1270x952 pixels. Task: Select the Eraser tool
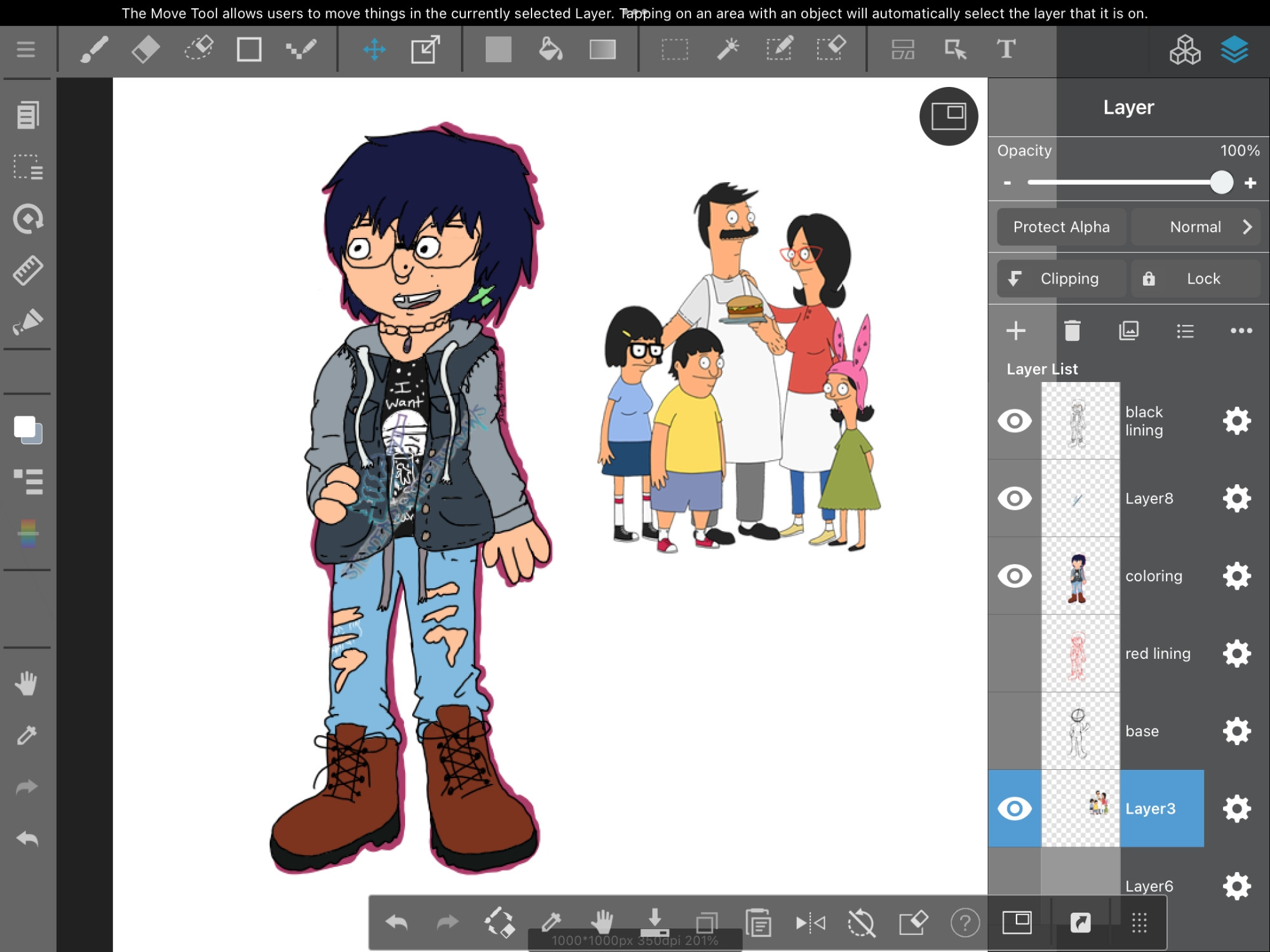[145, 50]
